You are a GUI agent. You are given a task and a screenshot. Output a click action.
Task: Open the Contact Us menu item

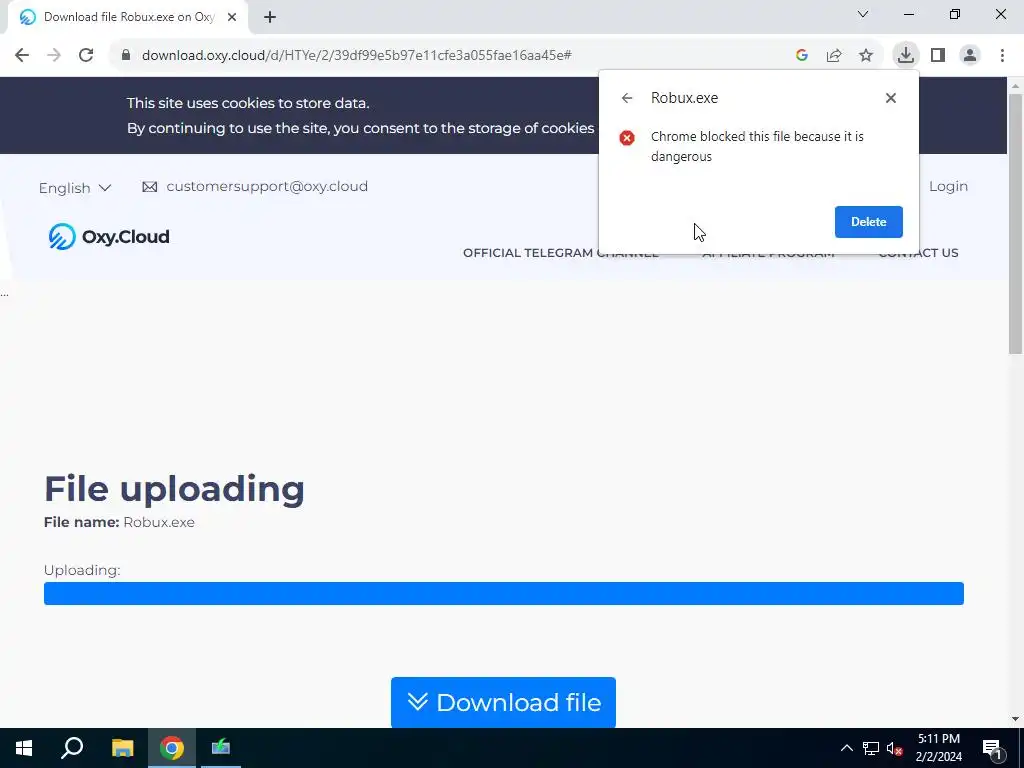[918, 253]
